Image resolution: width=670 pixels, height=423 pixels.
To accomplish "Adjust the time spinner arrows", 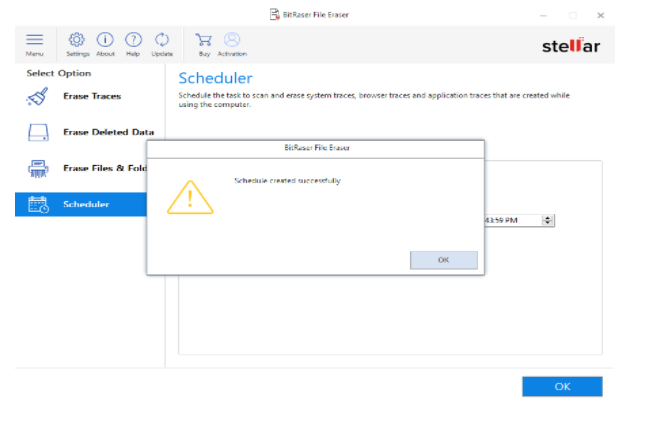I will click(547, 220).
